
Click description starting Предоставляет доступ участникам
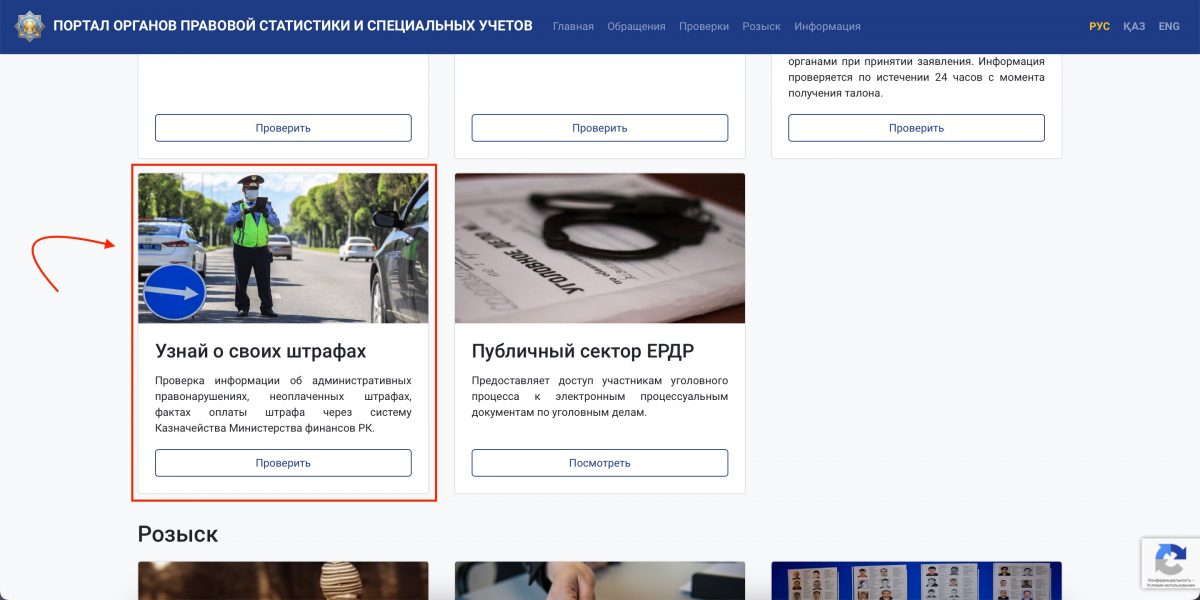[x=600, y=396]
